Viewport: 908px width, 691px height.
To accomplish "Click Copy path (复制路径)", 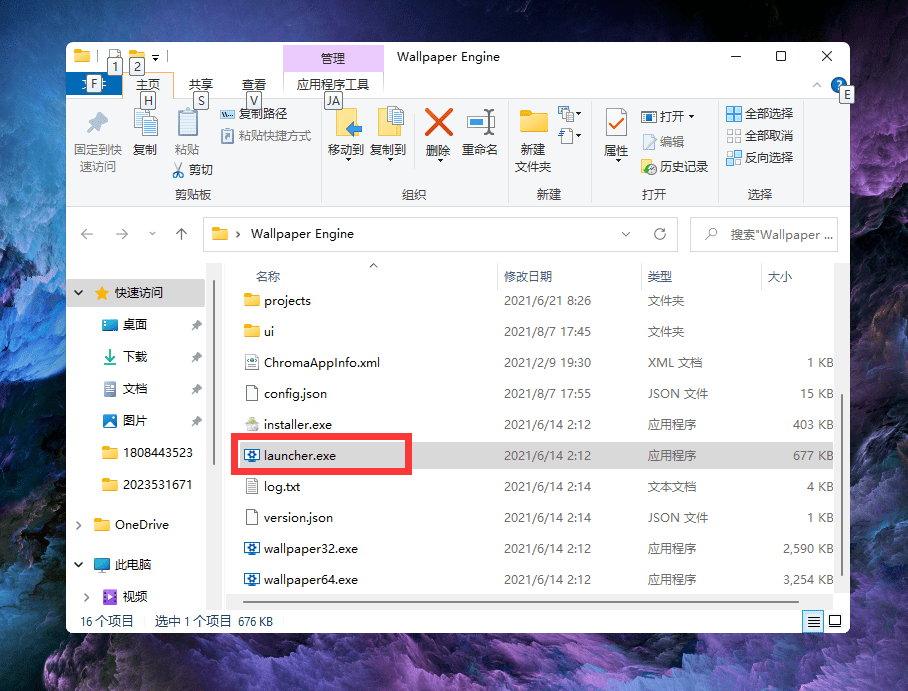I will click(x=254, y=114).
